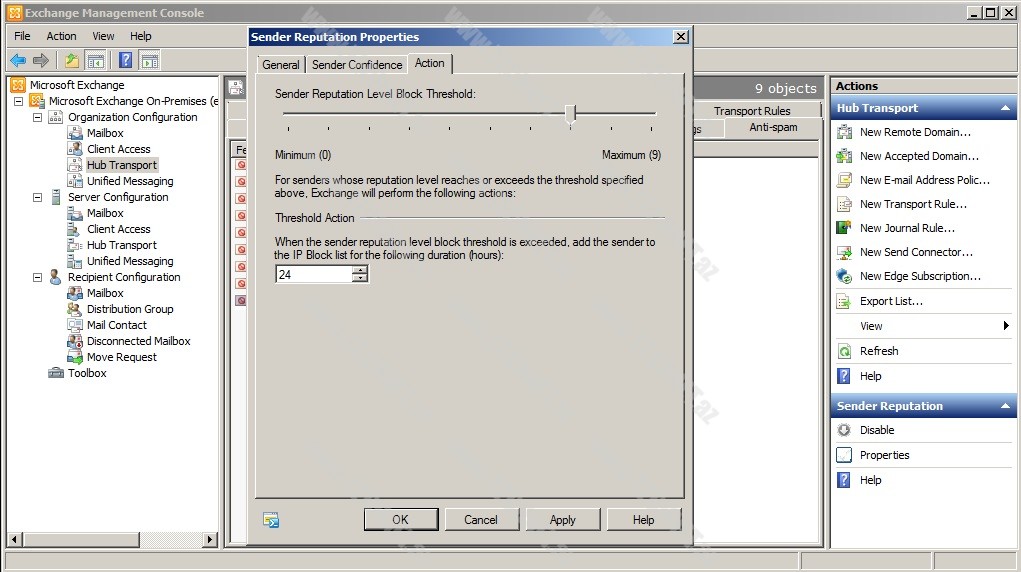Select Distribution Group under Recipient Configuration
Screen dimensions: 1021x572
pyautogui.click(x=130, y=309)
